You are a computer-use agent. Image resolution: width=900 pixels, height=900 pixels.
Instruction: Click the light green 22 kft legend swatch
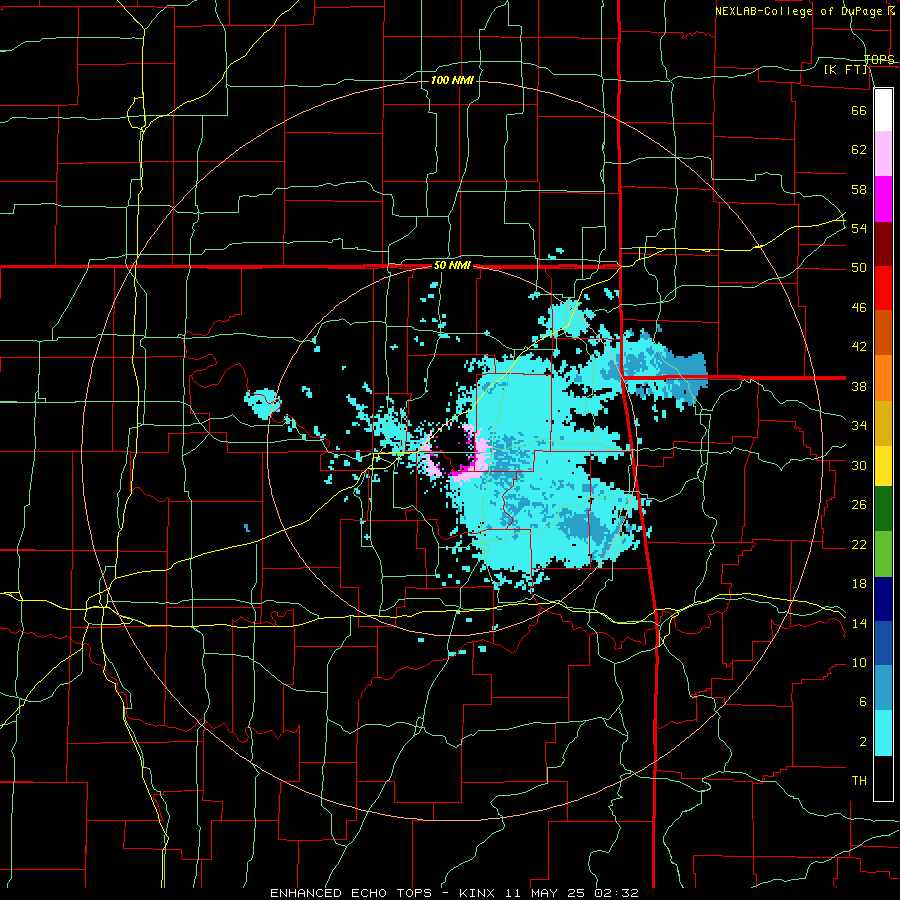(883, 554)
